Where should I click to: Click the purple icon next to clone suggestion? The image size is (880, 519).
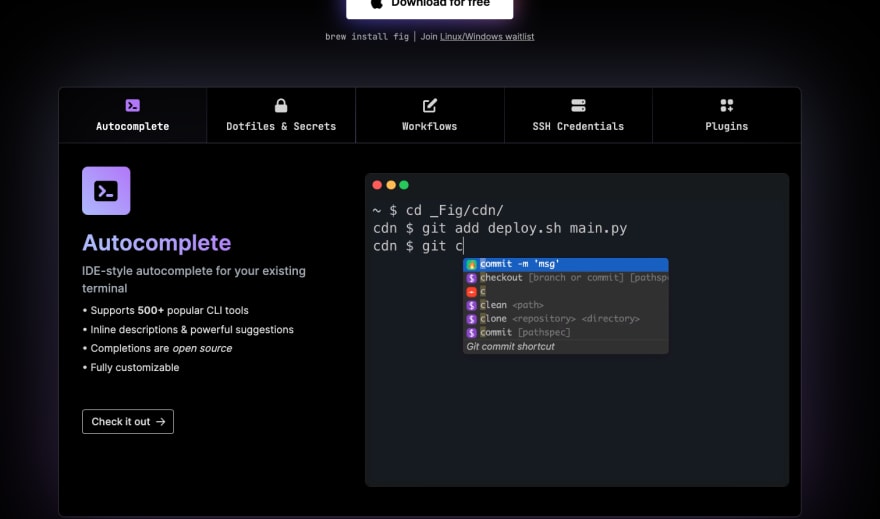(x=471, y=319)
